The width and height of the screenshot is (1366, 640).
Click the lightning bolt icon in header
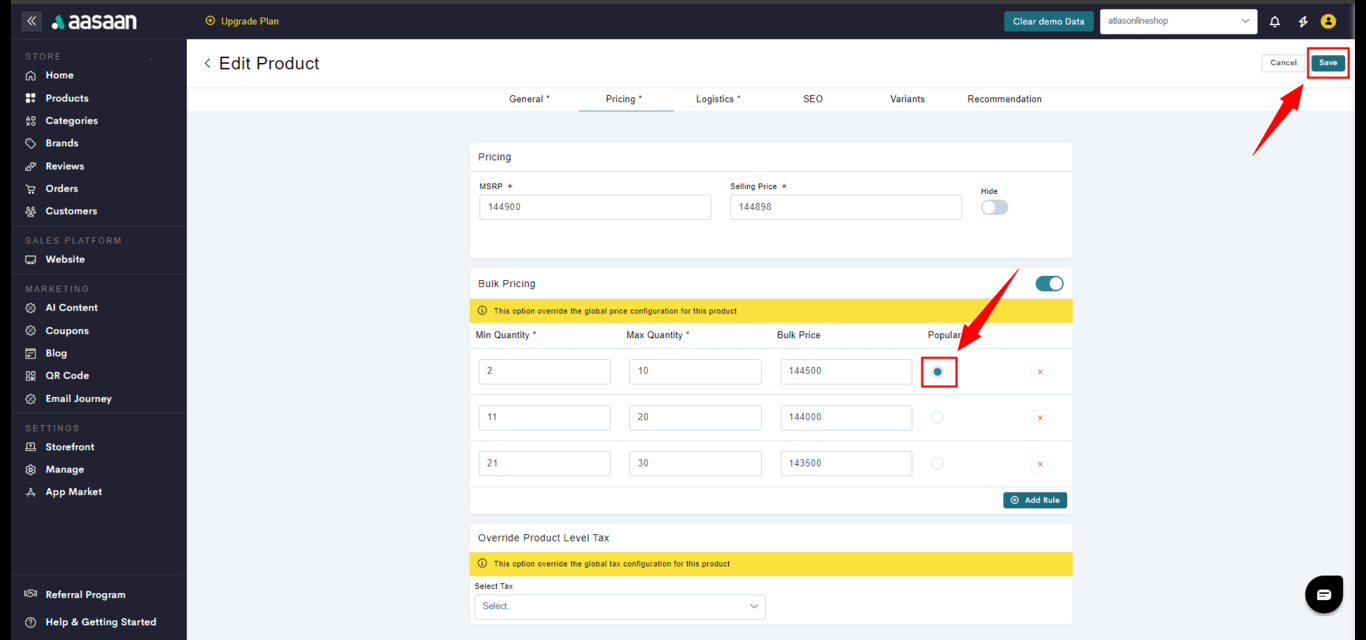point(1302,21)
